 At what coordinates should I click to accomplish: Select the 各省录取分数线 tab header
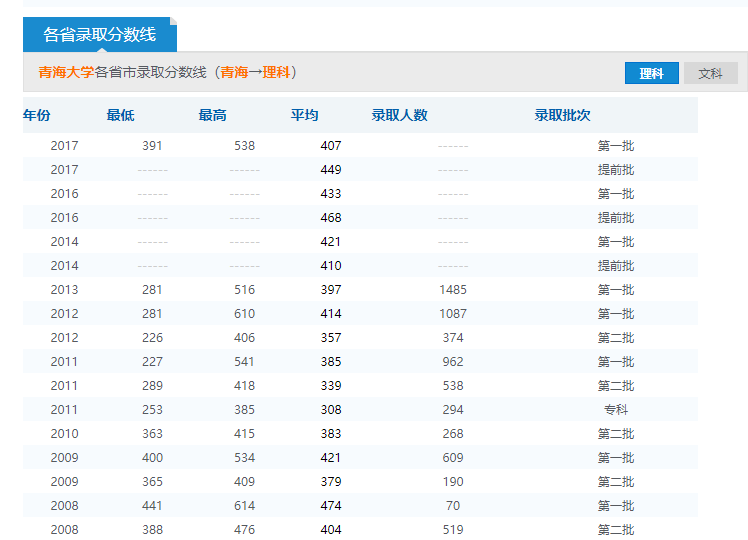click(100, 34)
